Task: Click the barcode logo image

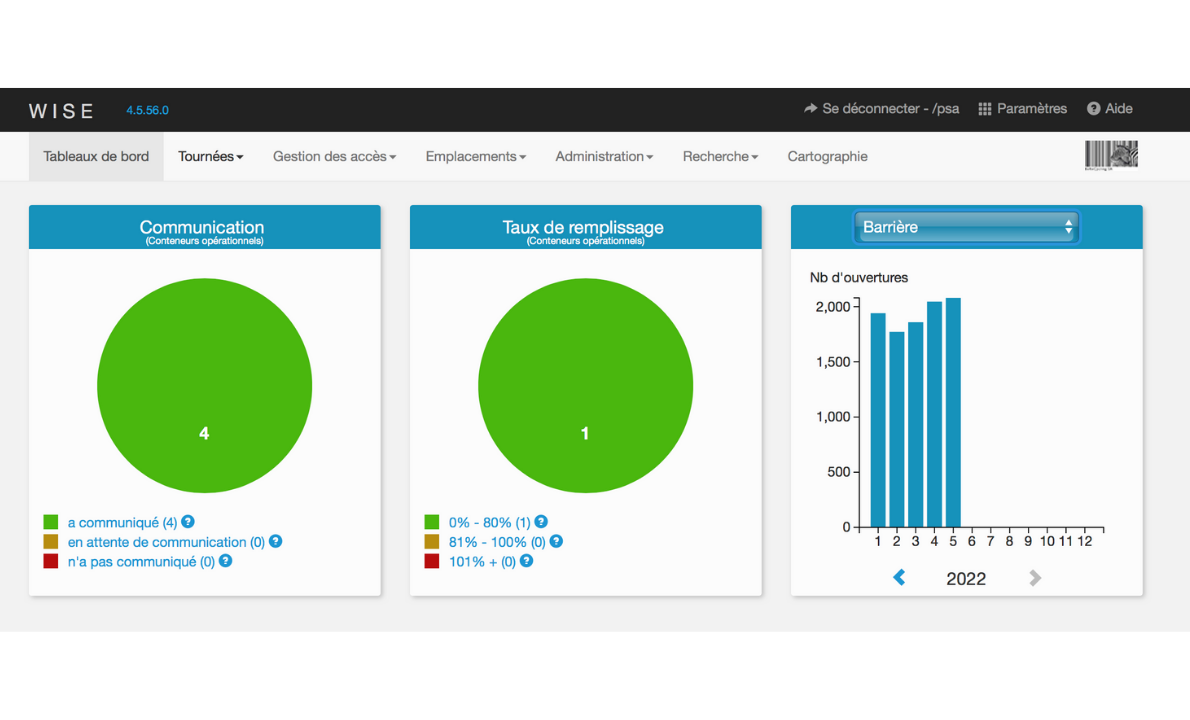Action: point(1111,156)
